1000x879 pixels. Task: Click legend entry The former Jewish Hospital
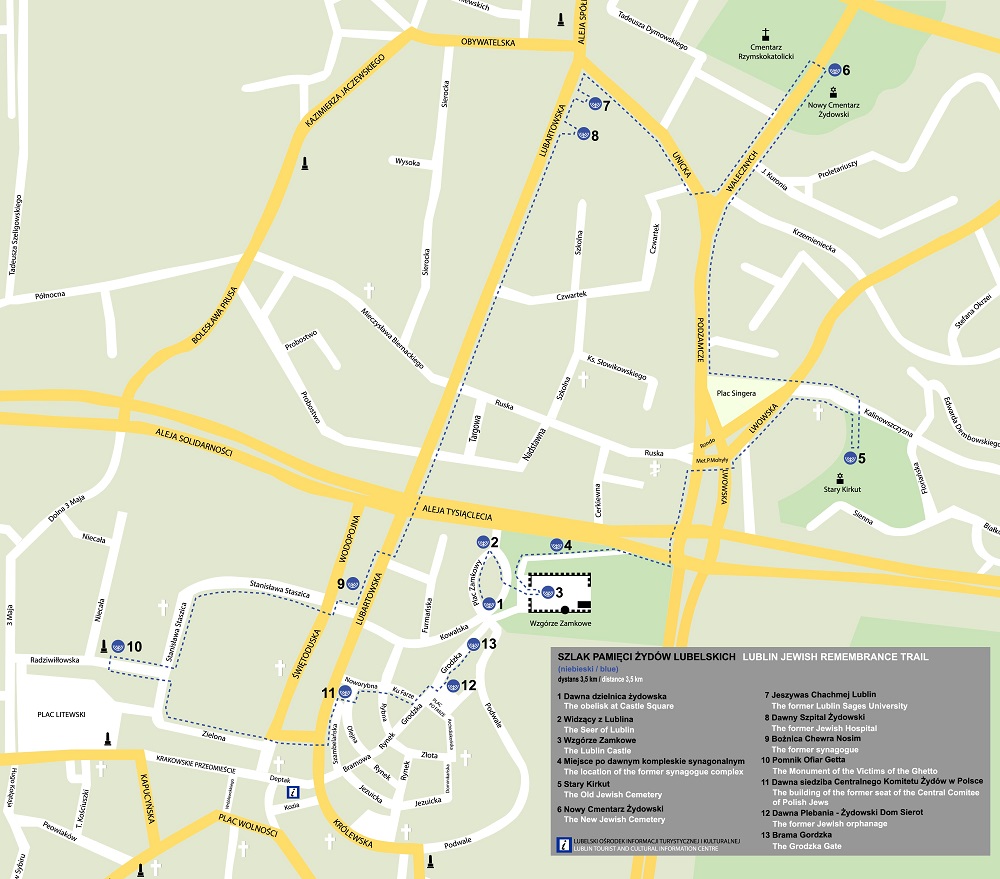point(824,728)
